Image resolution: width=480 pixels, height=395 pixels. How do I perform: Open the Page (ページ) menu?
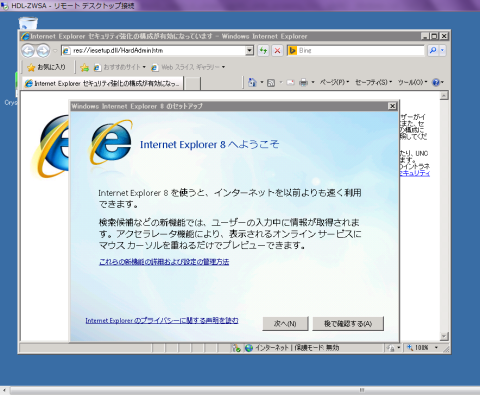click(x=334, y=82)
